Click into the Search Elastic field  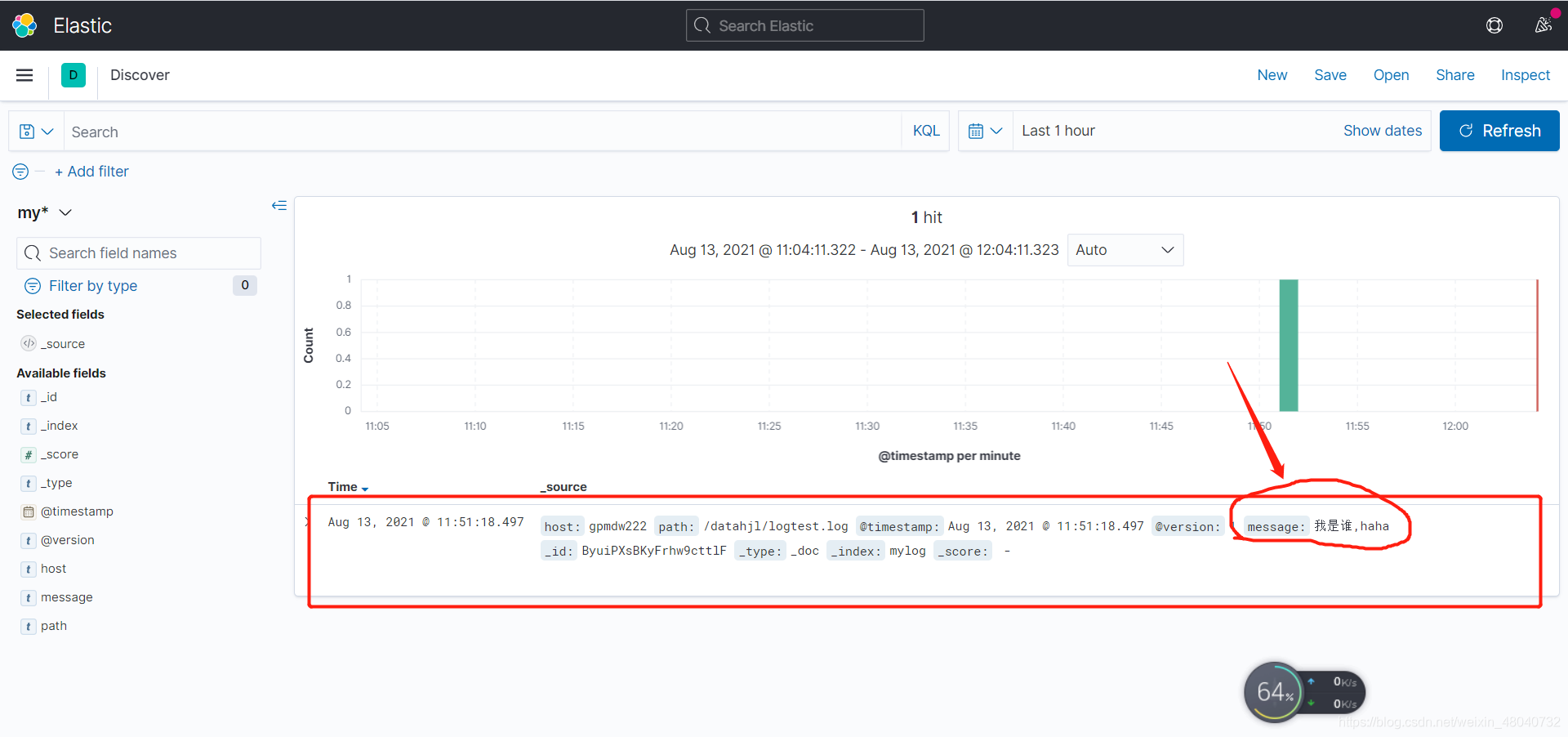click(x=805, y=25)
